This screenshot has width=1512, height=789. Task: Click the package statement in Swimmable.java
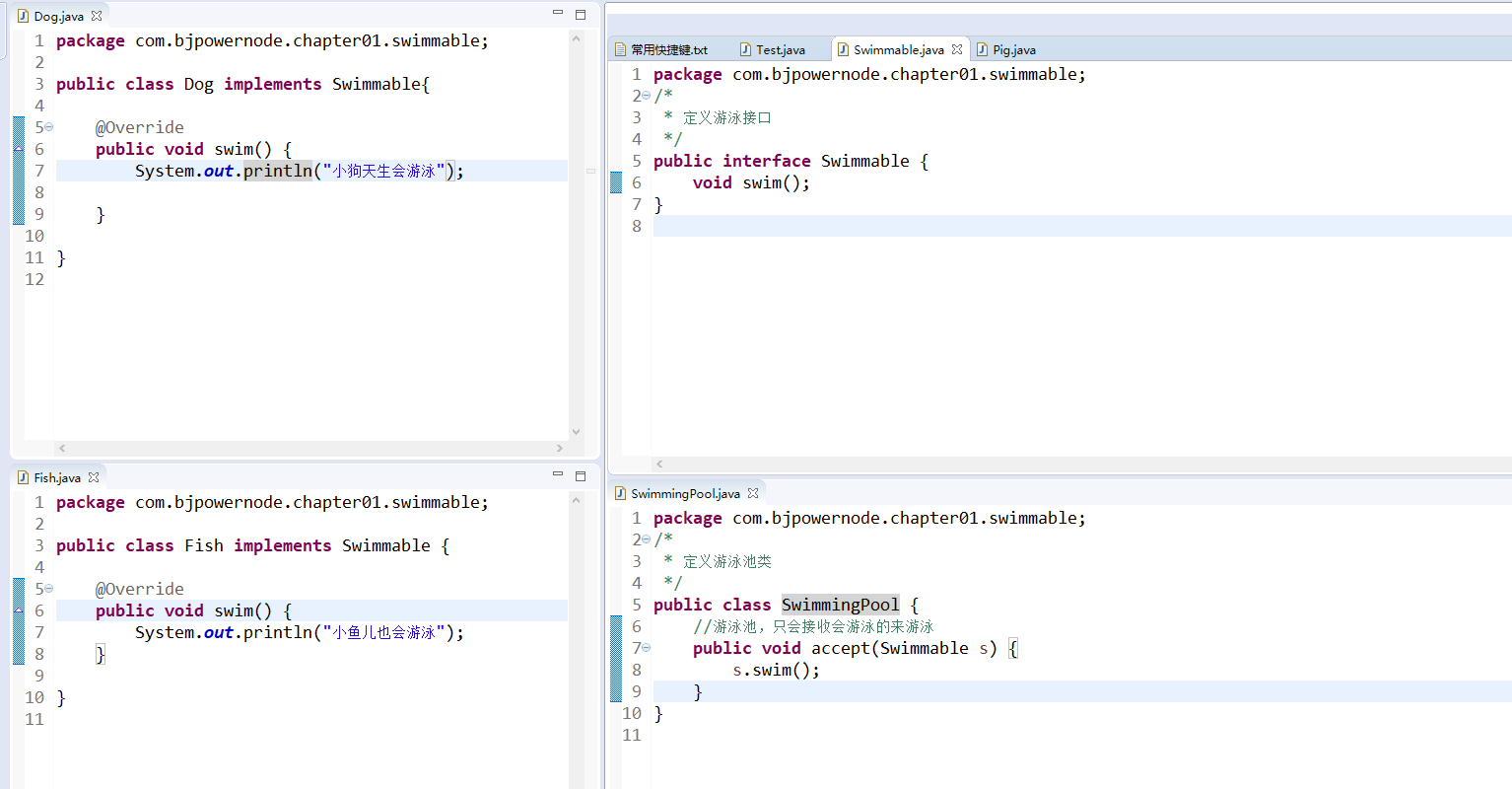(x=869, y=74)
